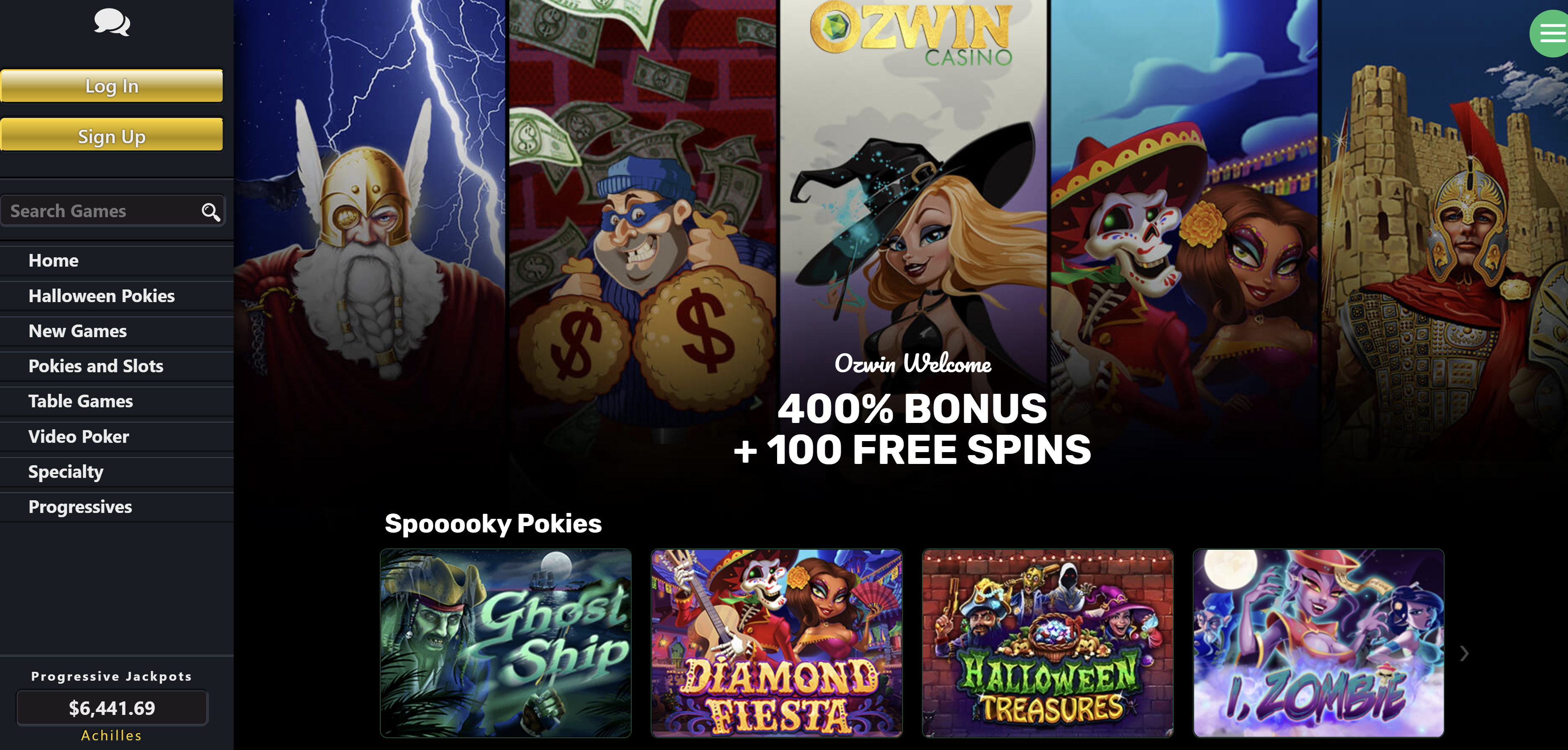This screenshot has height=750, width=1568.
Task: Click the Achilles jackpot amount
Action: coord(112,708)
